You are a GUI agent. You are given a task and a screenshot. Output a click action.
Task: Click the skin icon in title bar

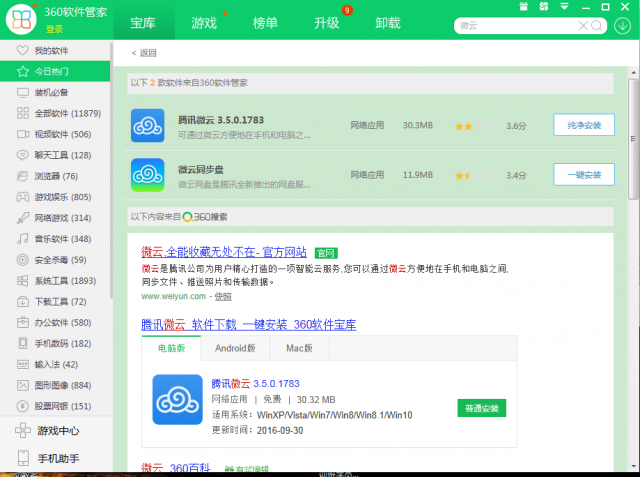[544, 7]
